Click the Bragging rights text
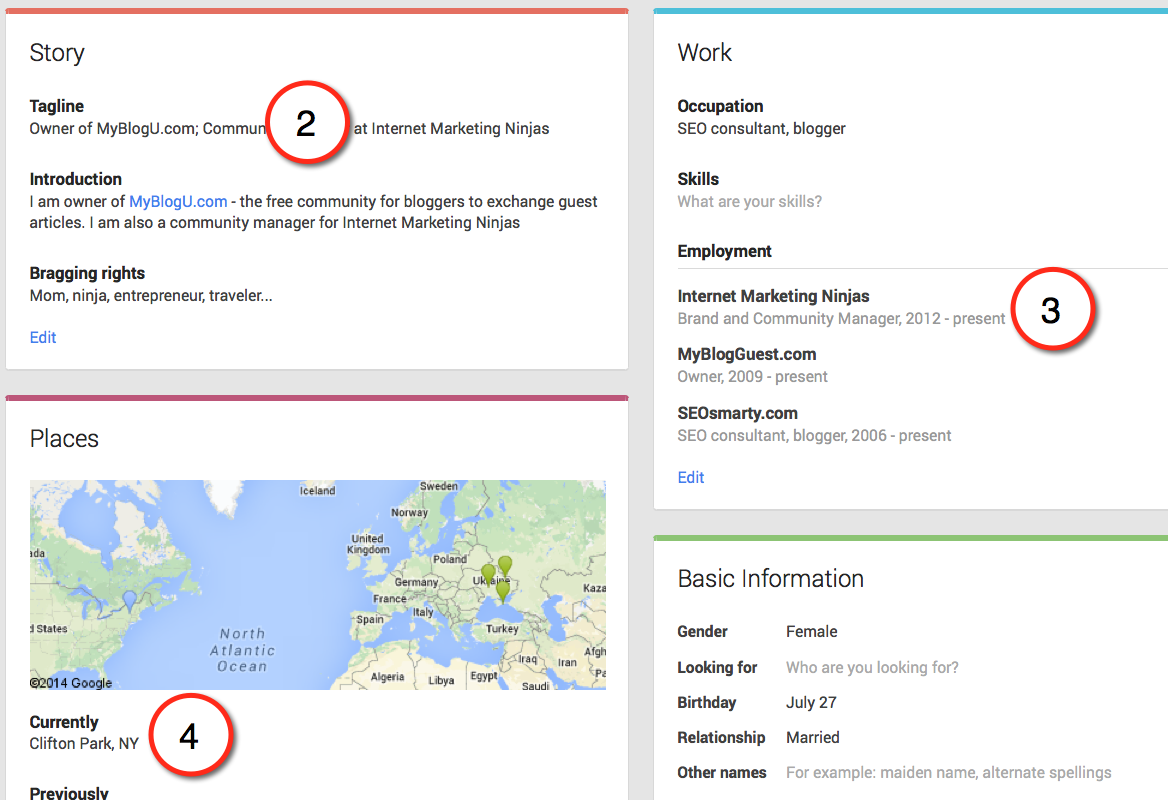 (150, 296)
